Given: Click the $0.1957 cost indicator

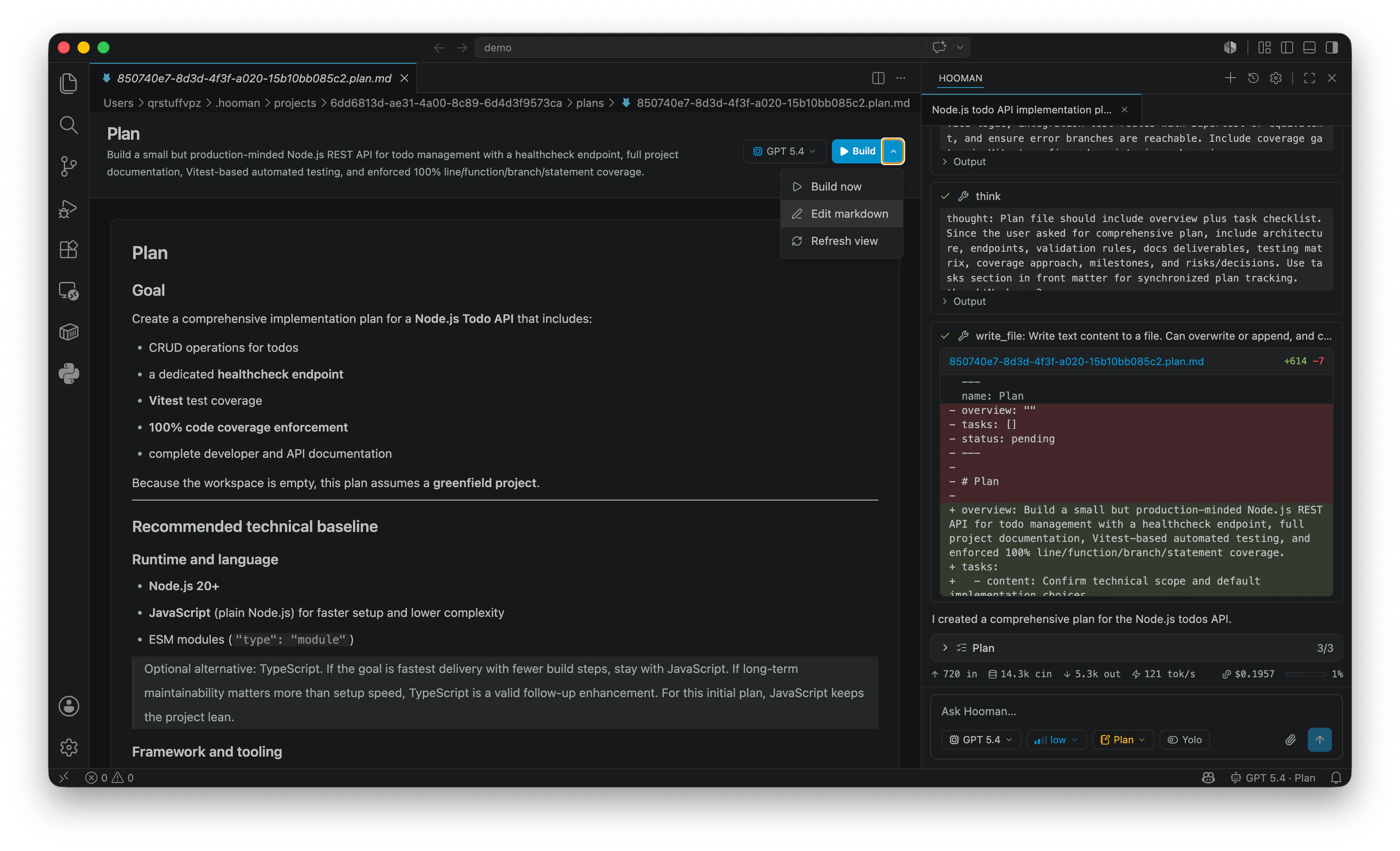Looking at the screenshot, I should (x=1248, y=674).
